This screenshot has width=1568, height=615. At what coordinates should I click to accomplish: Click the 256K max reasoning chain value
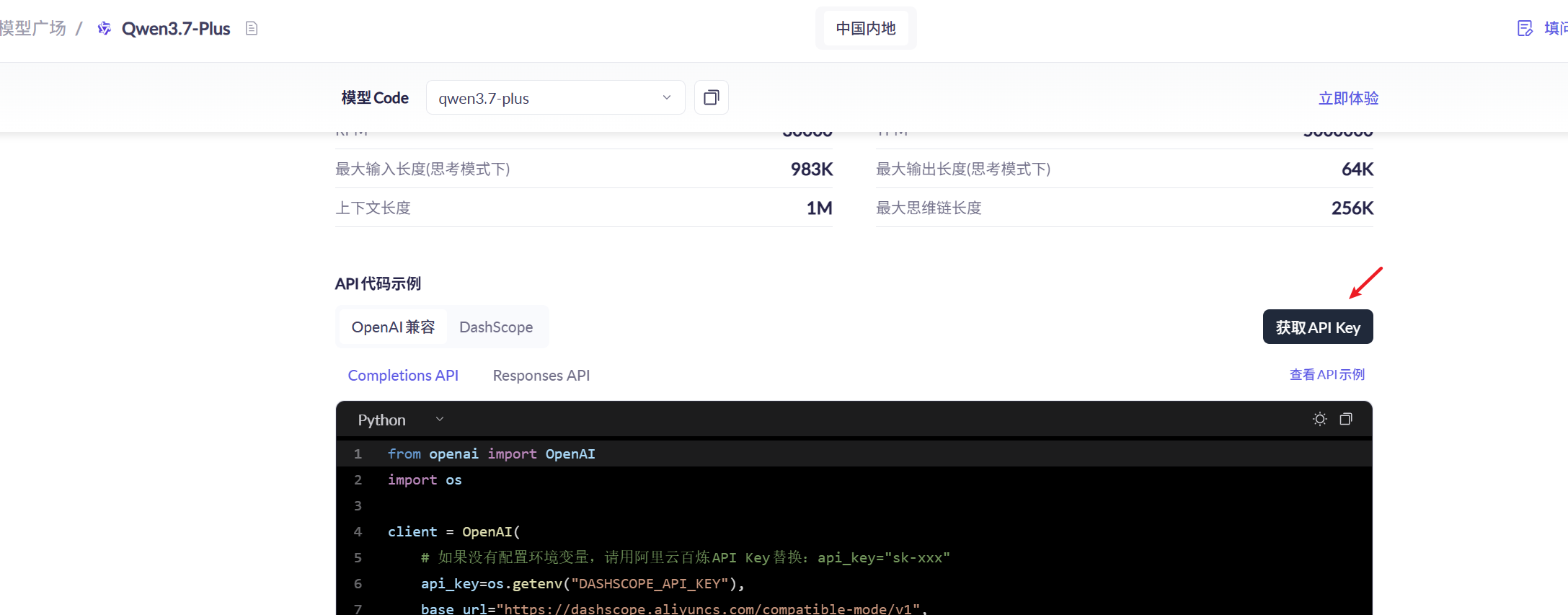pyautogui.click(x=1352, y=208)
